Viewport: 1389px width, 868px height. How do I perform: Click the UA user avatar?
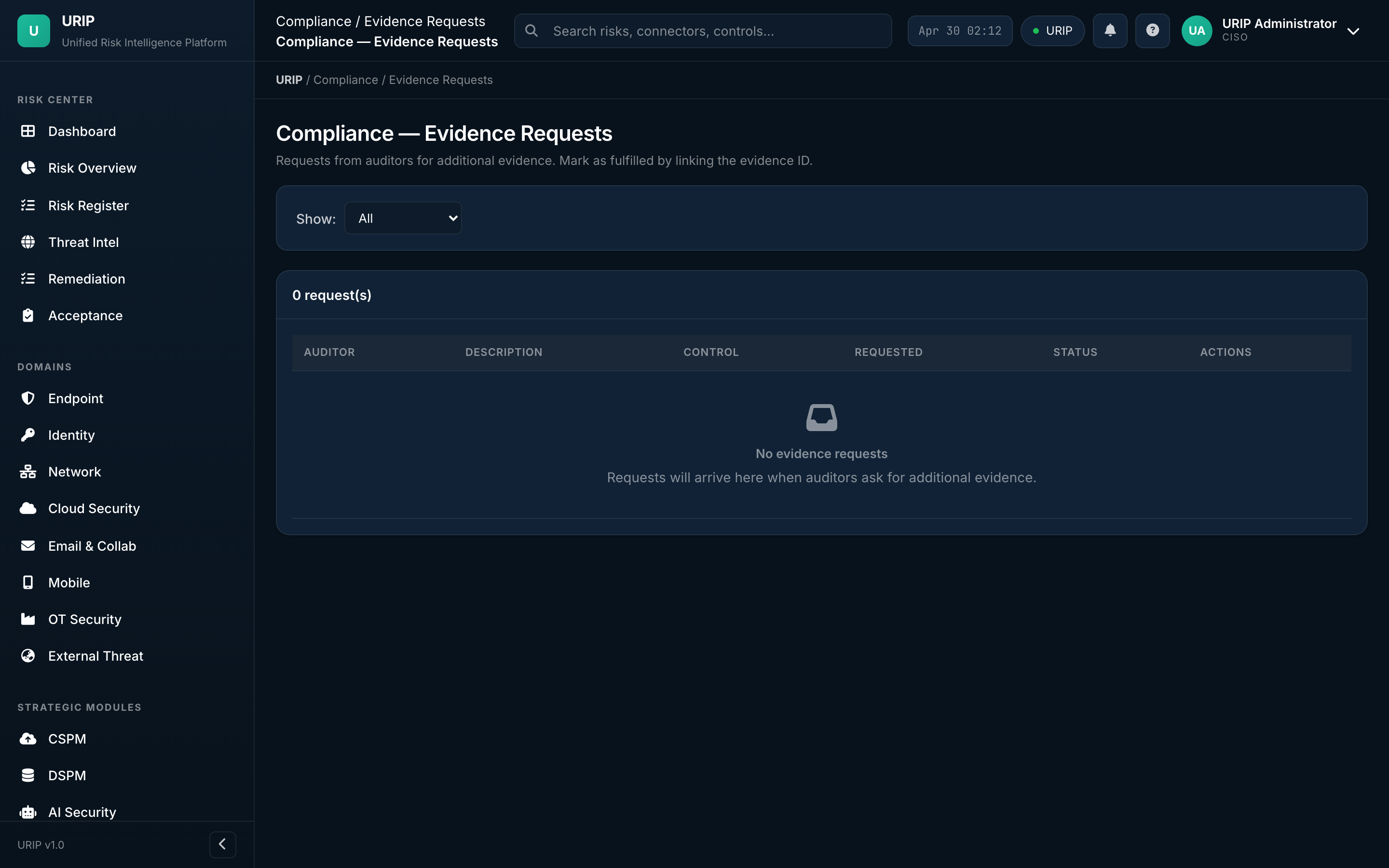point(1197,30)
